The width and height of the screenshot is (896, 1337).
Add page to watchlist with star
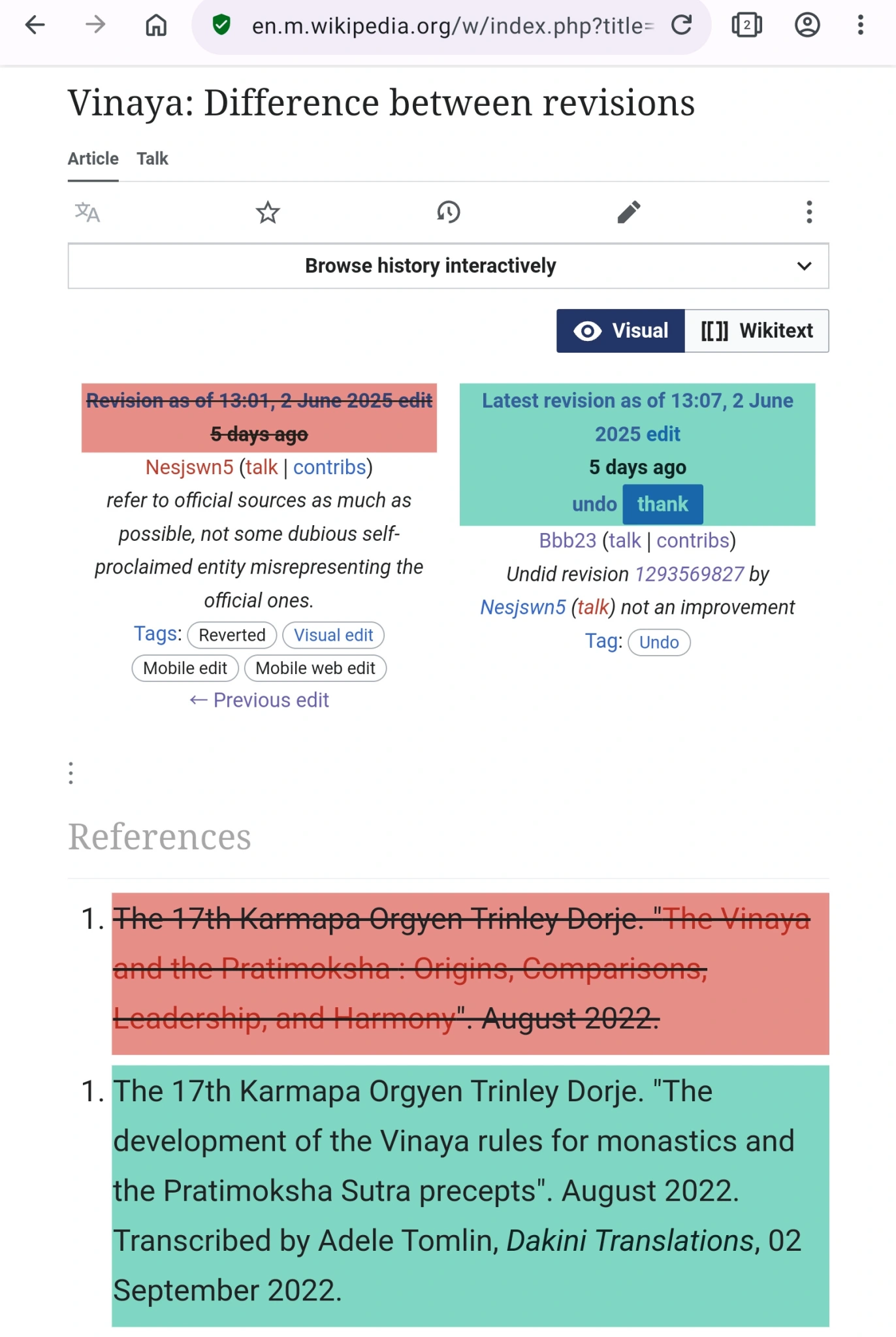pos(268,212)
